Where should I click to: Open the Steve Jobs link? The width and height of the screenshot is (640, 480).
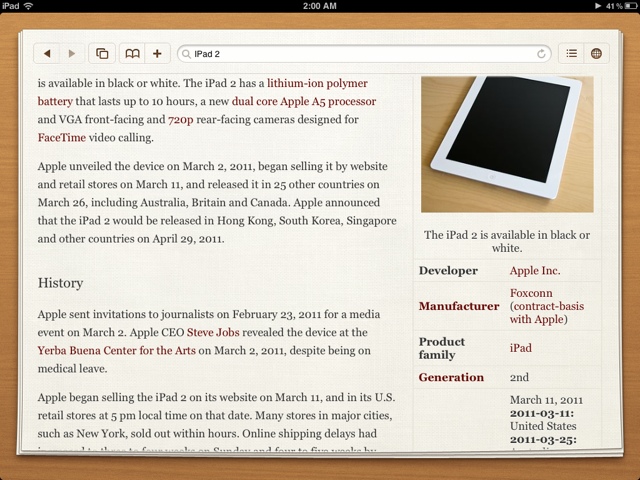tap(213, 332)
